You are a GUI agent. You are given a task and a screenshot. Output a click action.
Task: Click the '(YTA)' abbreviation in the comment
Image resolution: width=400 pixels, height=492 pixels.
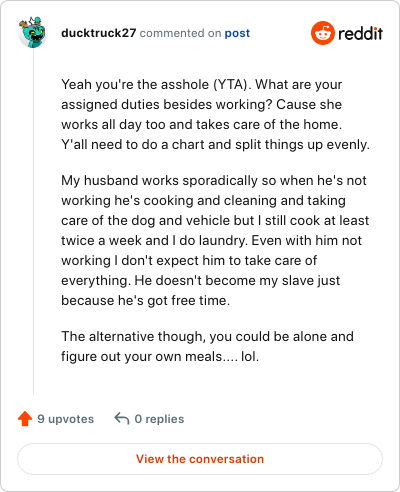click(x=232, y=85)
